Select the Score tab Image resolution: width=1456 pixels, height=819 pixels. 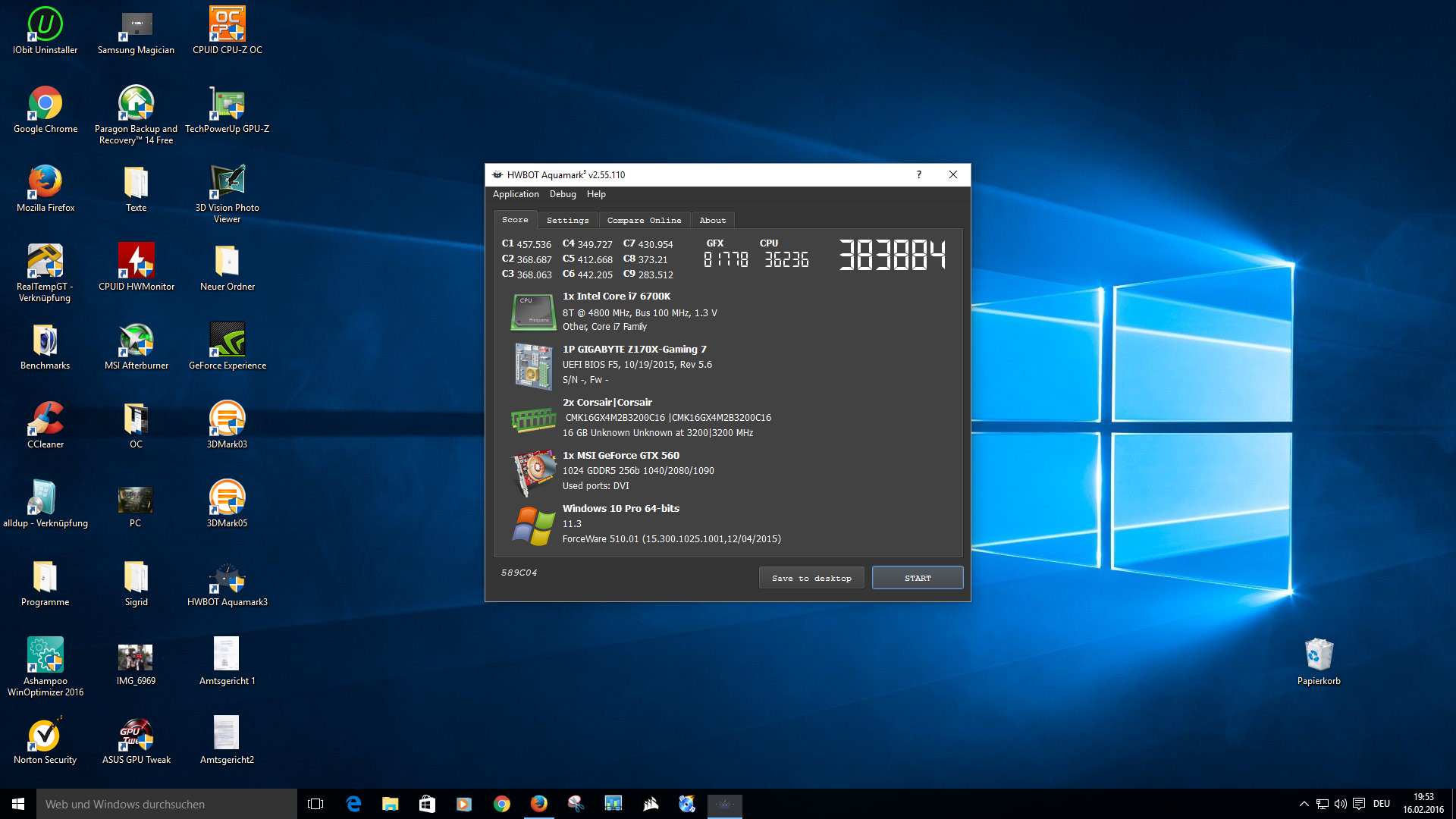[x=515, y=220]
